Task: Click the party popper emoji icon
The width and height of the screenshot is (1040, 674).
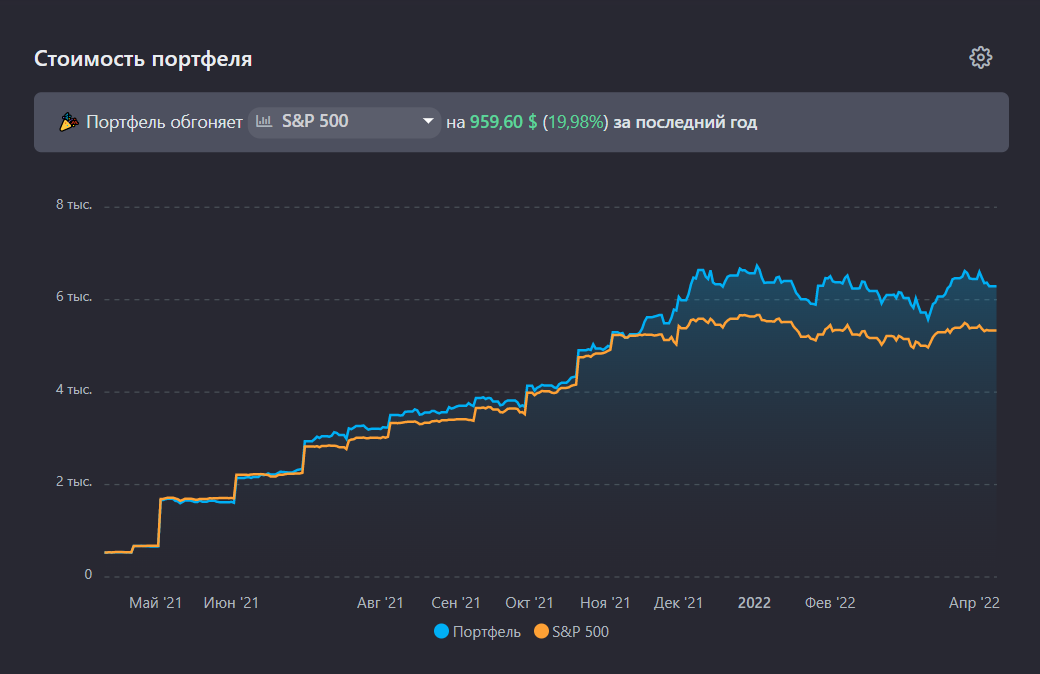Action: click(x=70, y=123)
